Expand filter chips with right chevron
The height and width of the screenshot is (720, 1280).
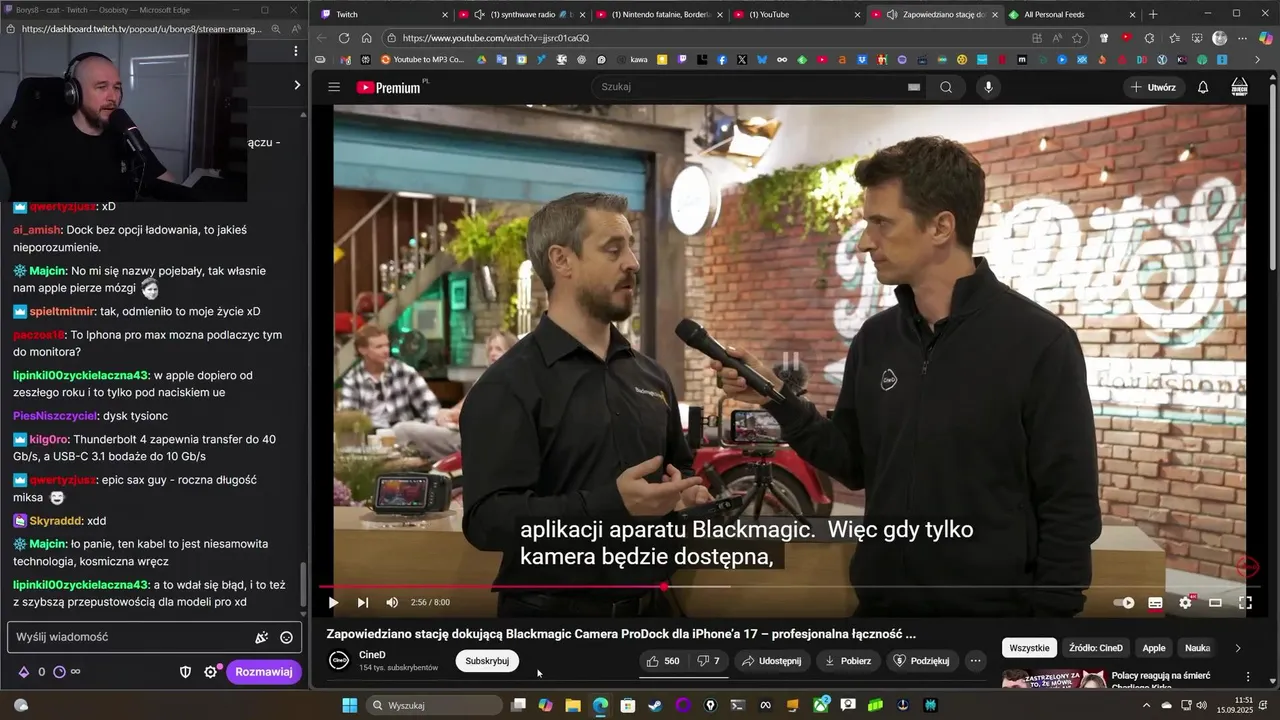click(1237, 648)
